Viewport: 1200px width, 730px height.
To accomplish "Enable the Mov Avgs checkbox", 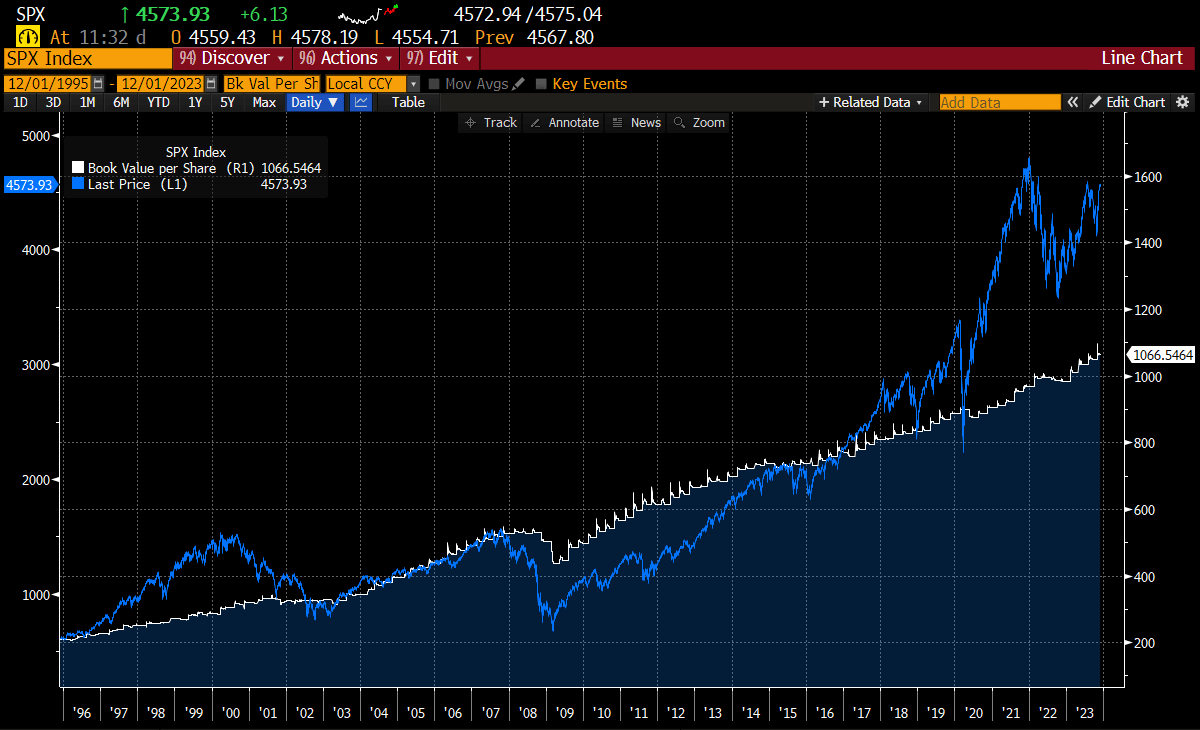I will coord(435,84).
